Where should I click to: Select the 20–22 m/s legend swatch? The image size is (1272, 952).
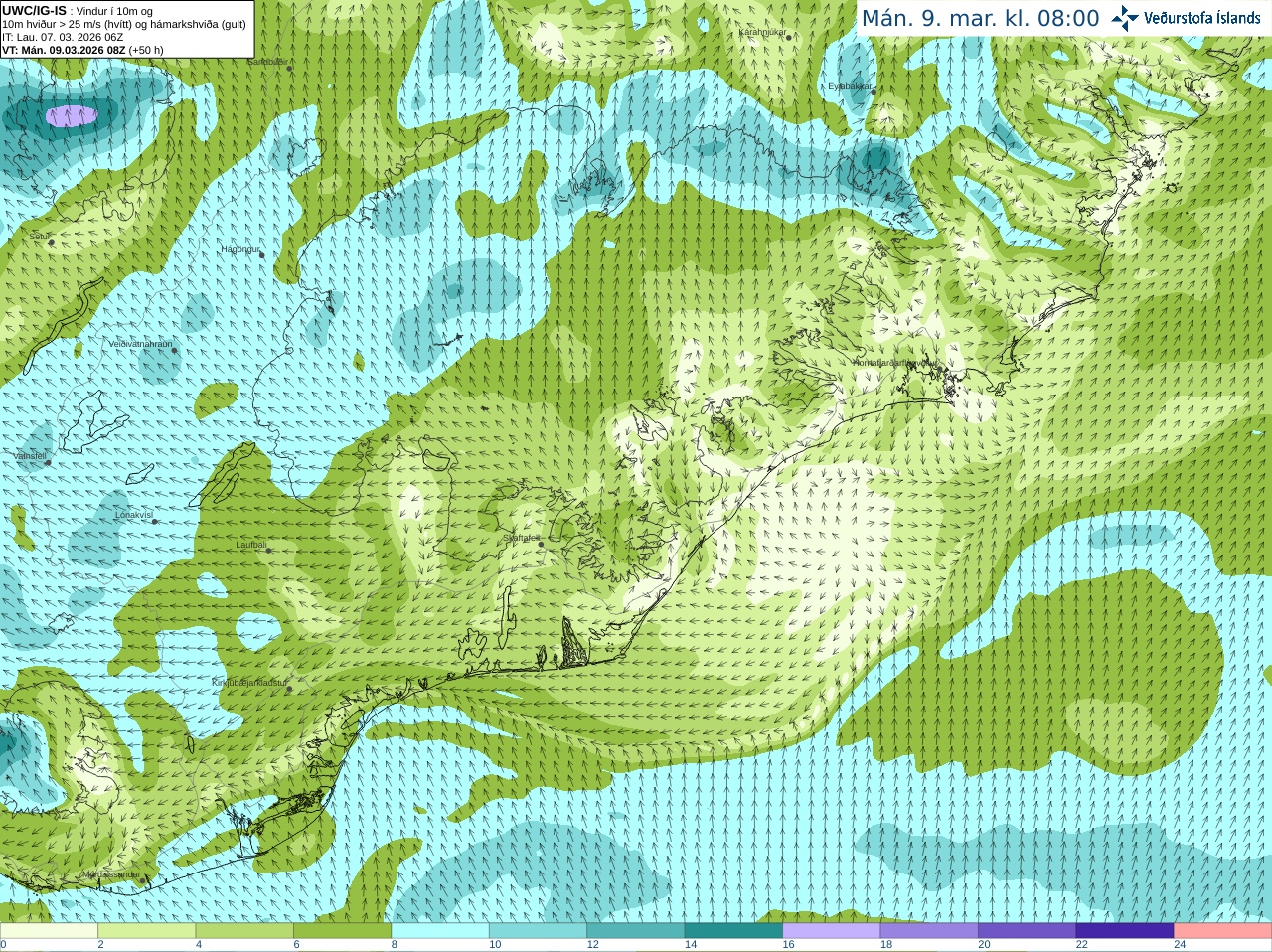tap(1027, 931)
